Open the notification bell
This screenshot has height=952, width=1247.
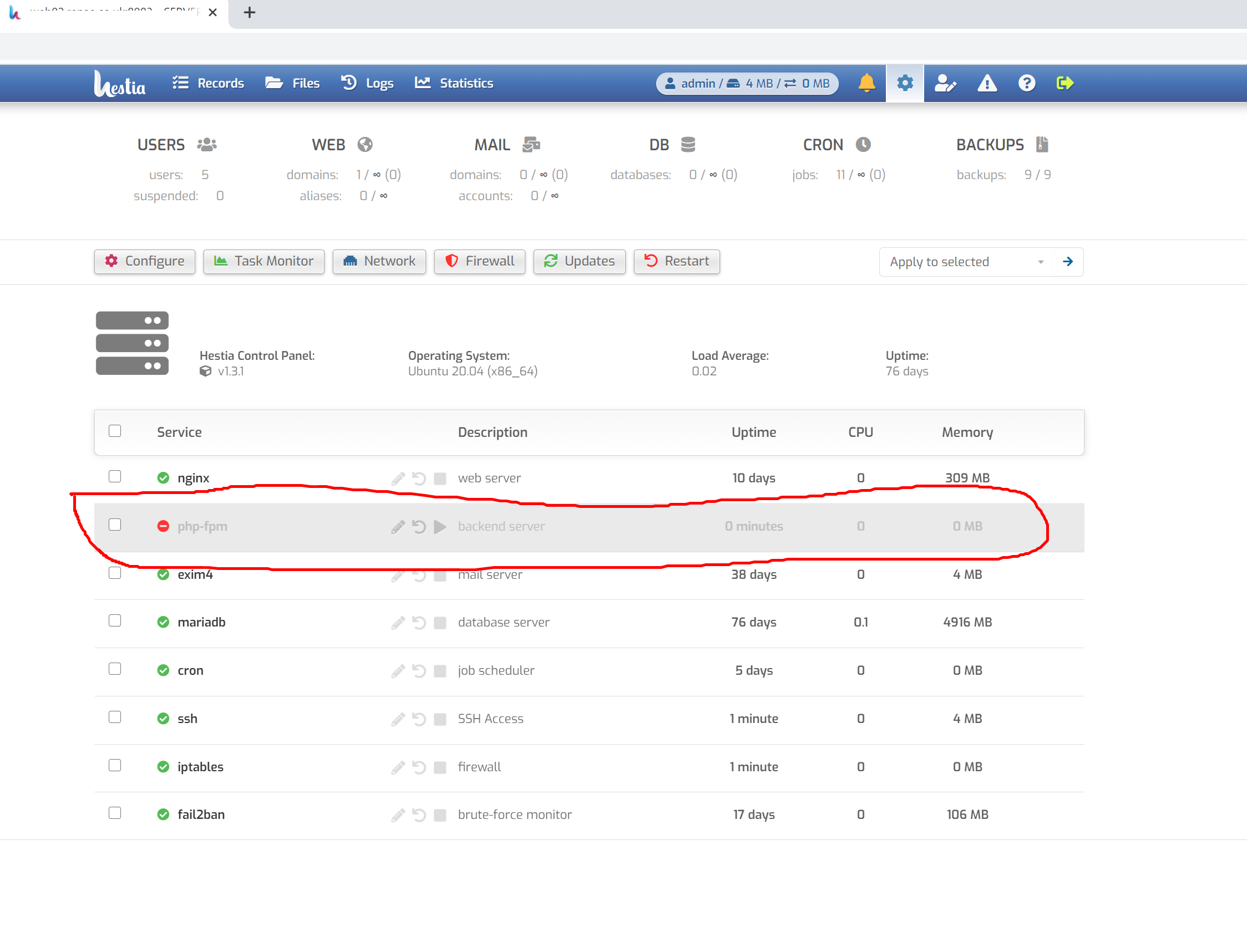867,83
